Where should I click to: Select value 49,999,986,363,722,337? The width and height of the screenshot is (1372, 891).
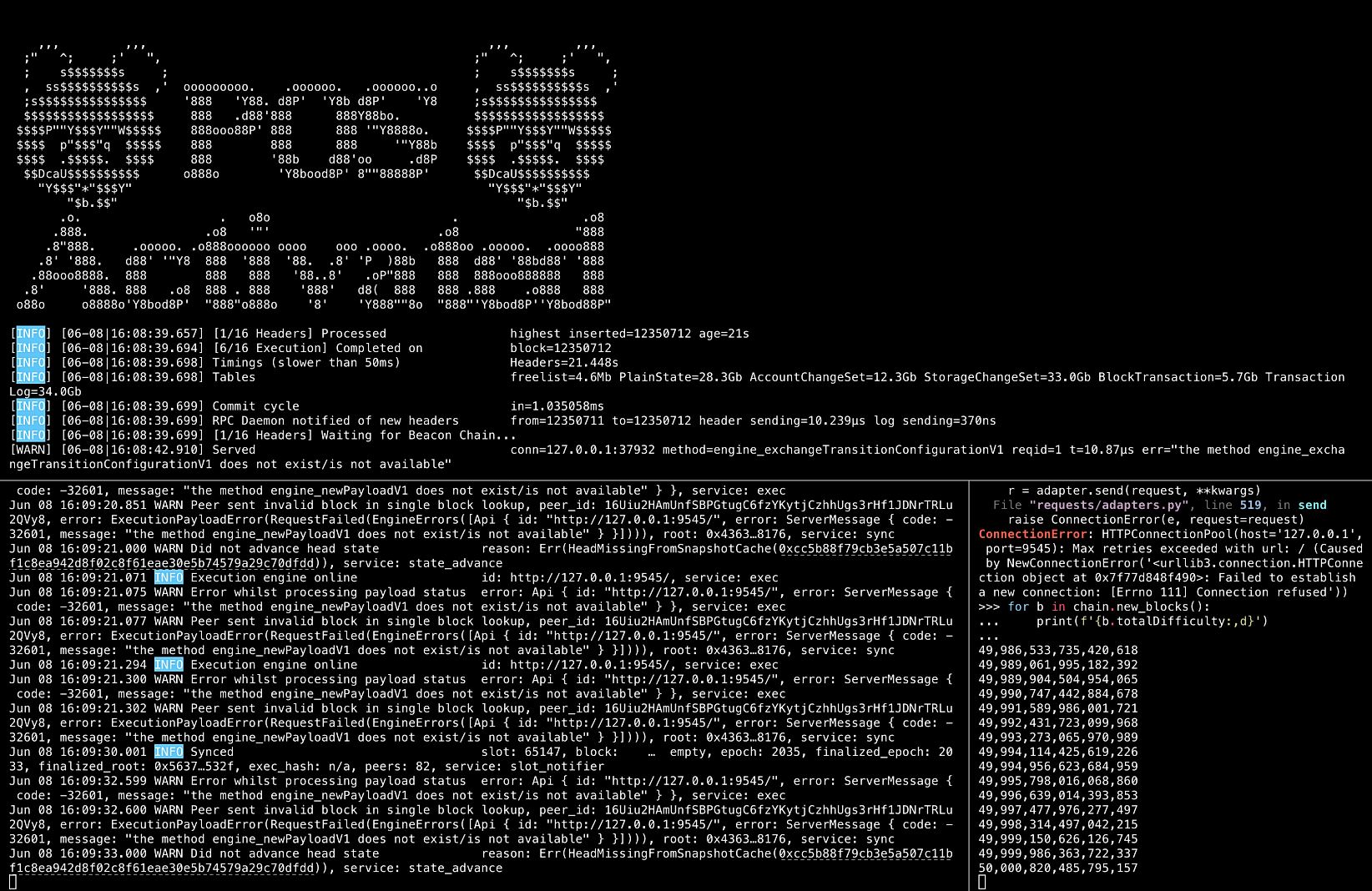click(x=1058, y=853)
